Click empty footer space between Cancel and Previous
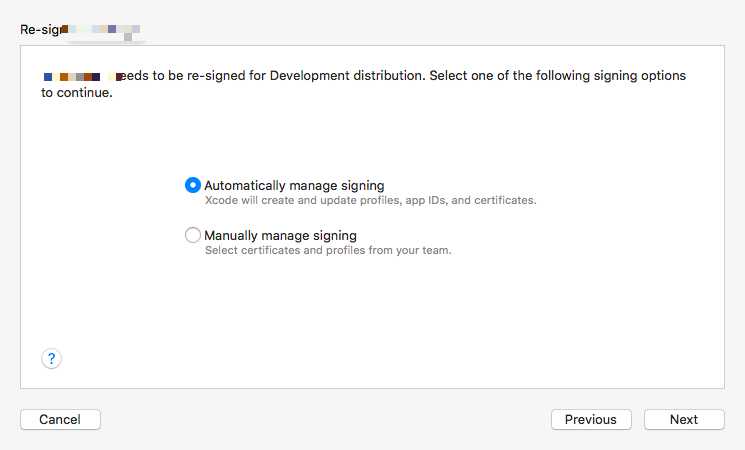Viewport: 745px width, 450px height. [x=325, y=420]
